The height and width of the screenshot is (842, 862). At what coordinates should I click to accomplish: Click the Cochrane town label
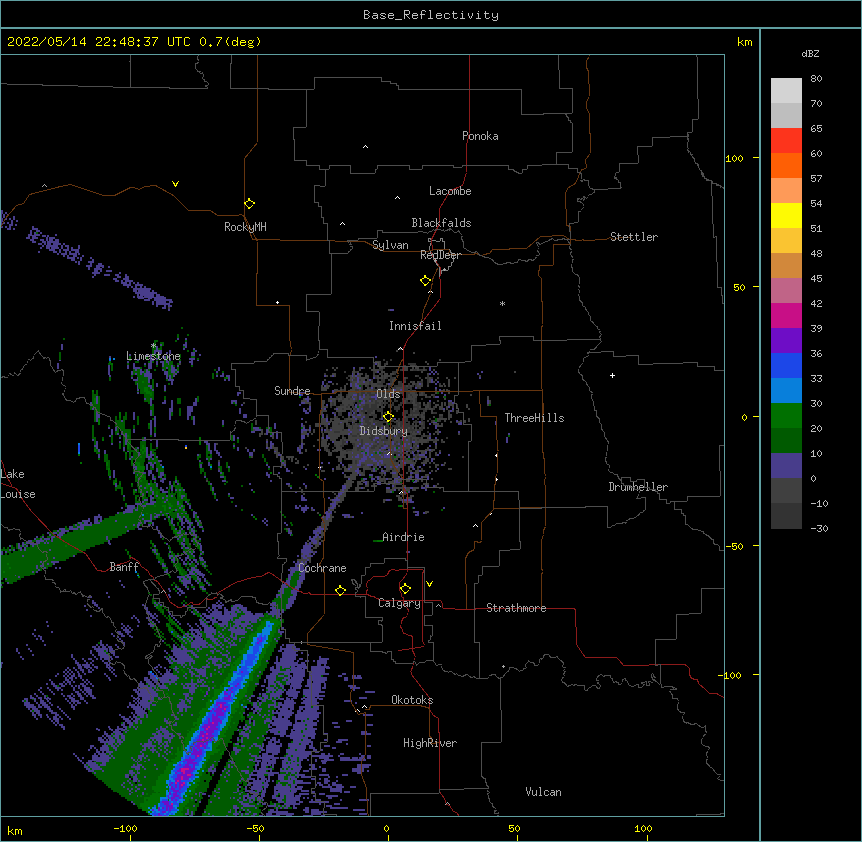tap(322, 568)
